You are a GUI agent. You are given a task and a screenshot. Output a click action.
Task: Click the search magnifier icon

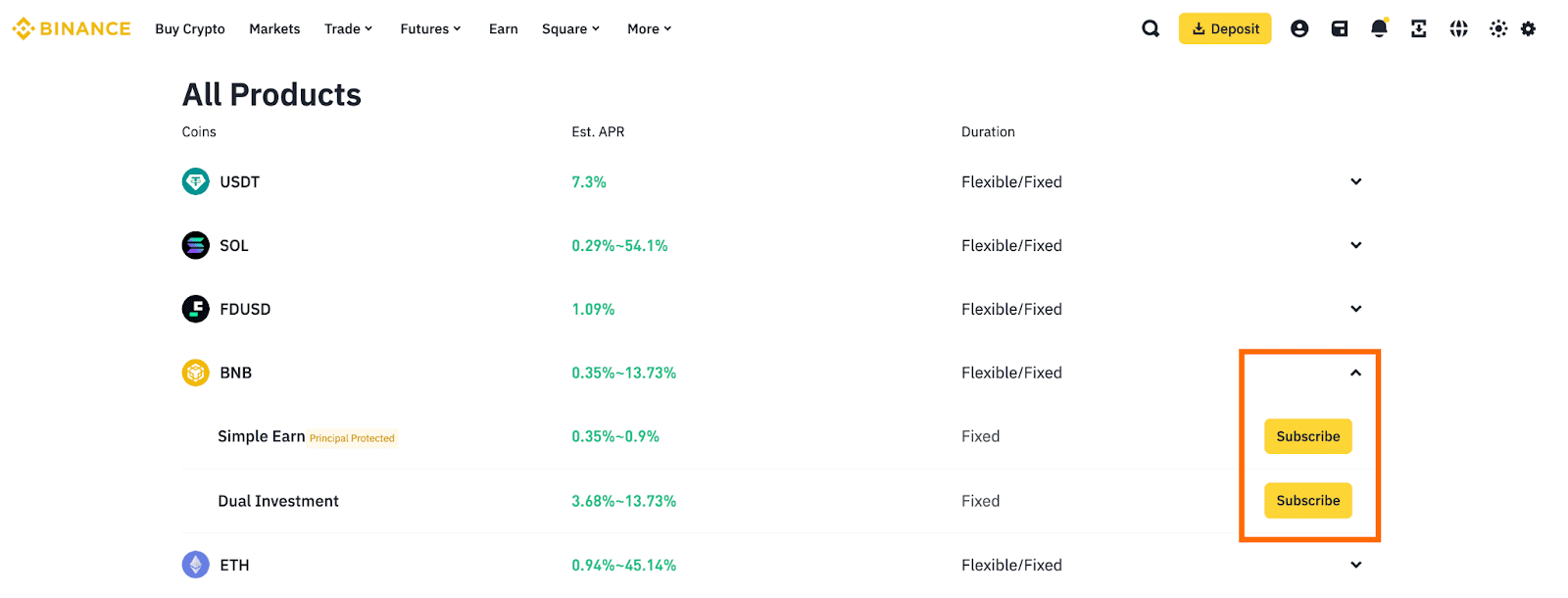[x=1151, y=29]
